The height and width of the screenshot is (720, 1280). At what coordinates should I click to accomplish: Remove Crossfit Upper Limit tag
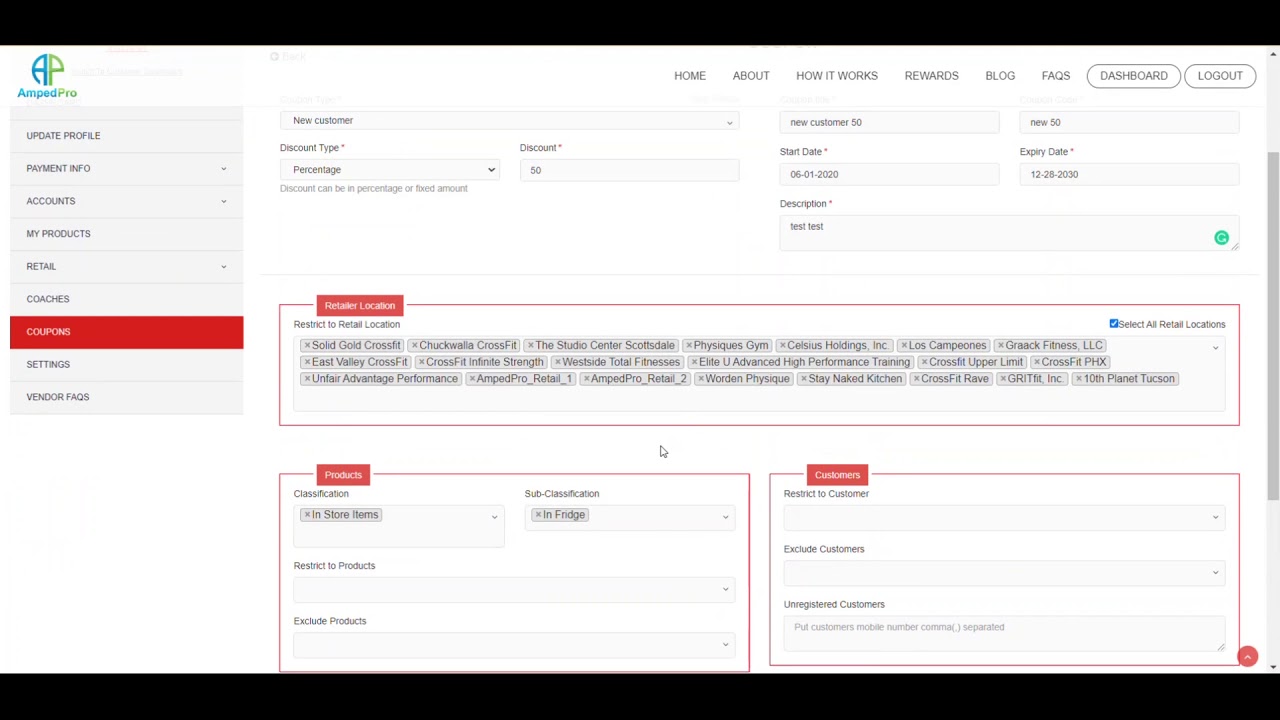coord(925,362)
